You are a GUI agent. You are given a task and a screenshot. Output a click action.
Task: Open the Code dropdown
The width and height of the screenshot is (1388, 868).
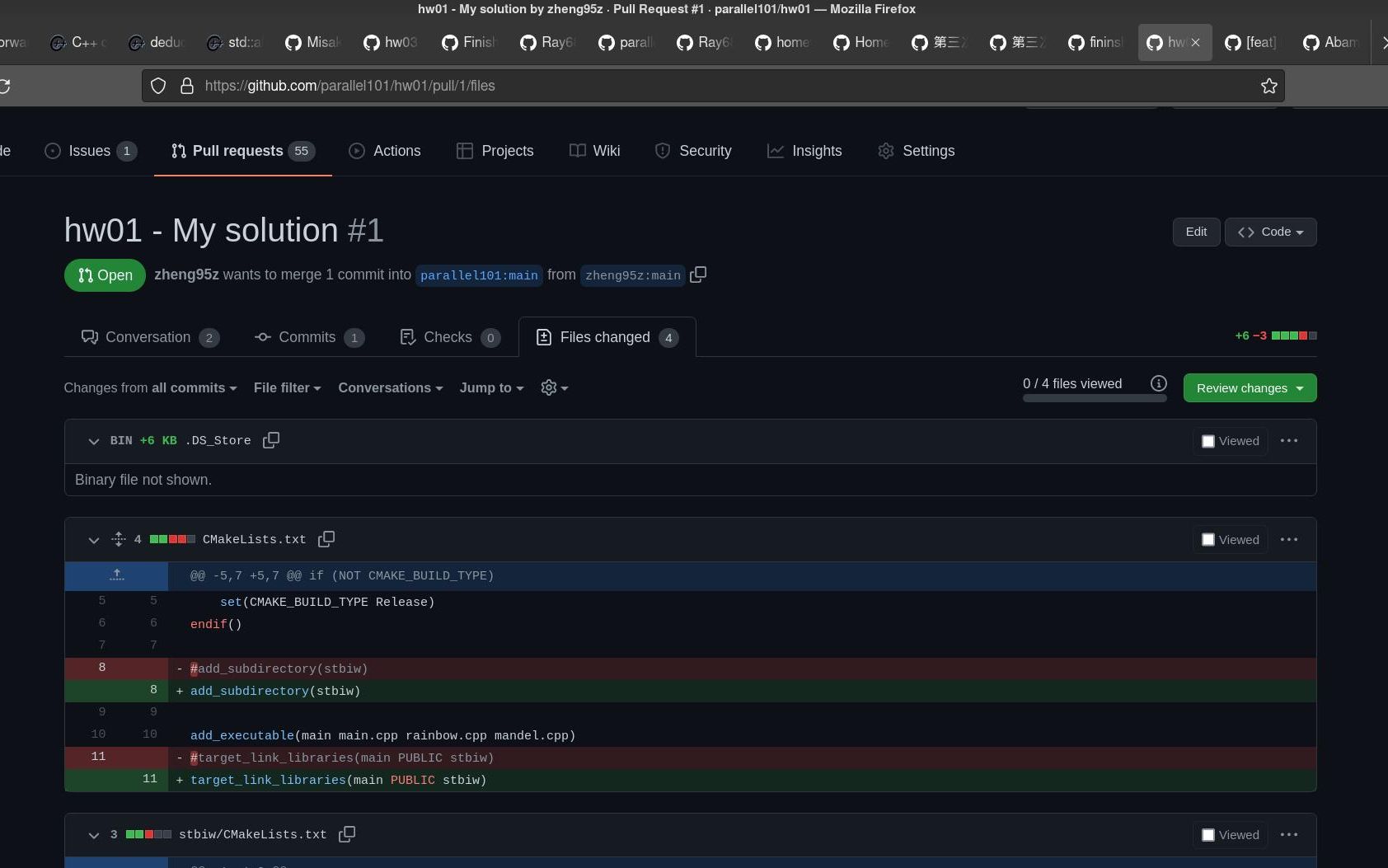(1270, 232)
